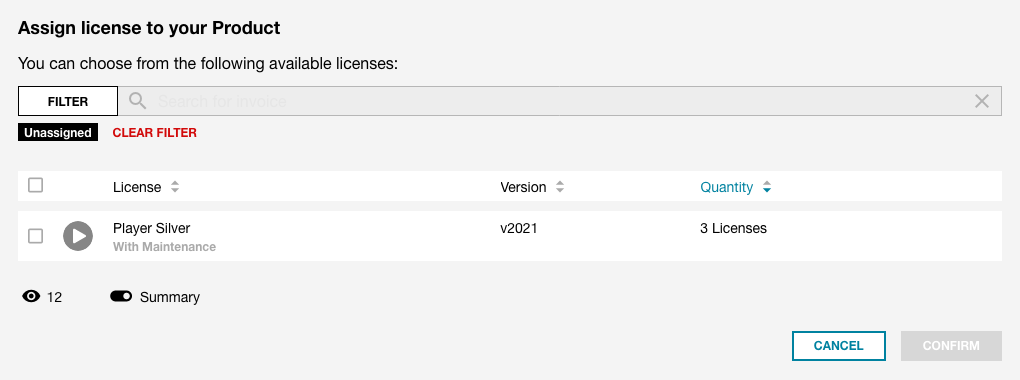Click the CANCEL button
This screenshot has height=380, width=1020.
(839, 346)
